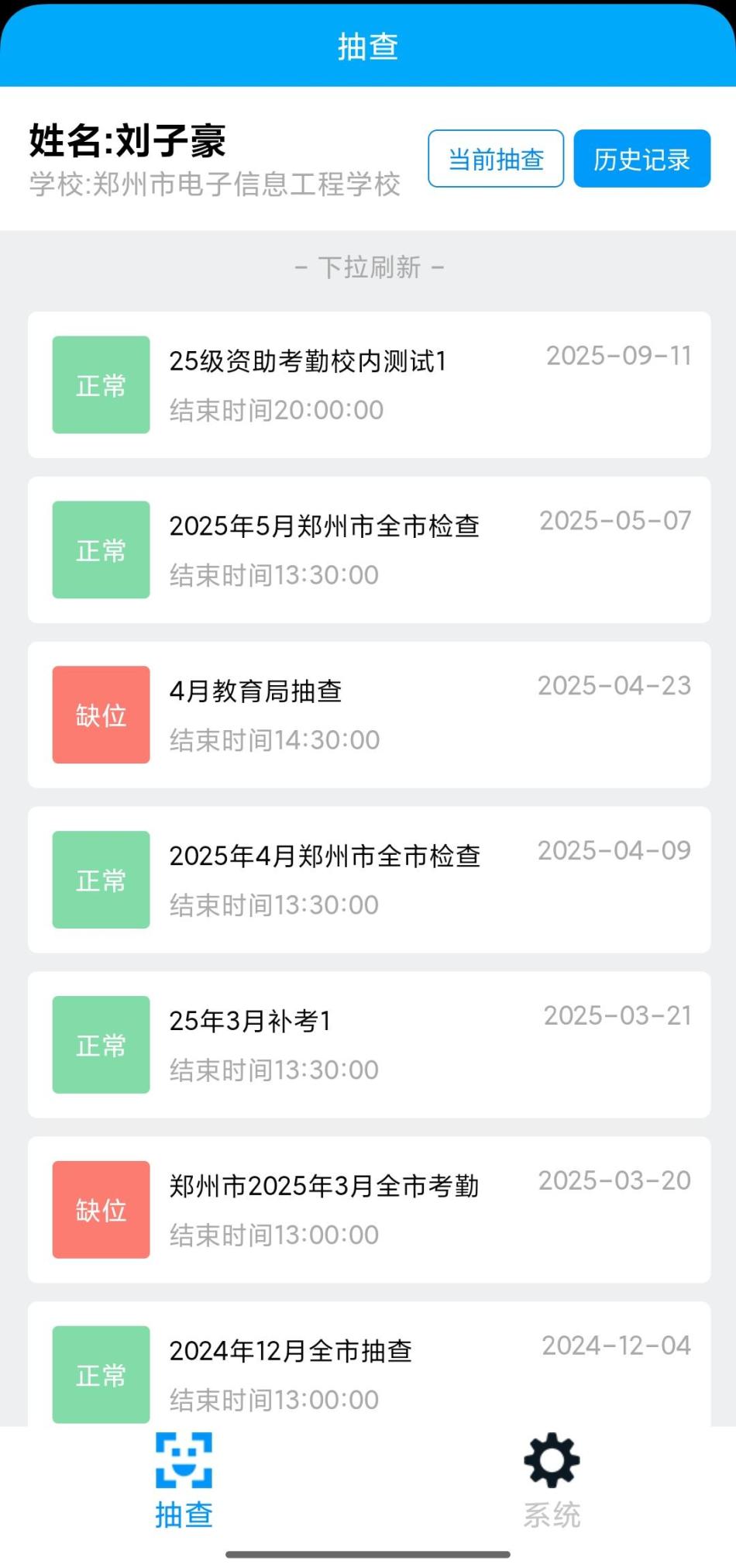Tap the 2025-04-23 date label
Viewport: 736px width, 1568px height.
pos(614,686)
